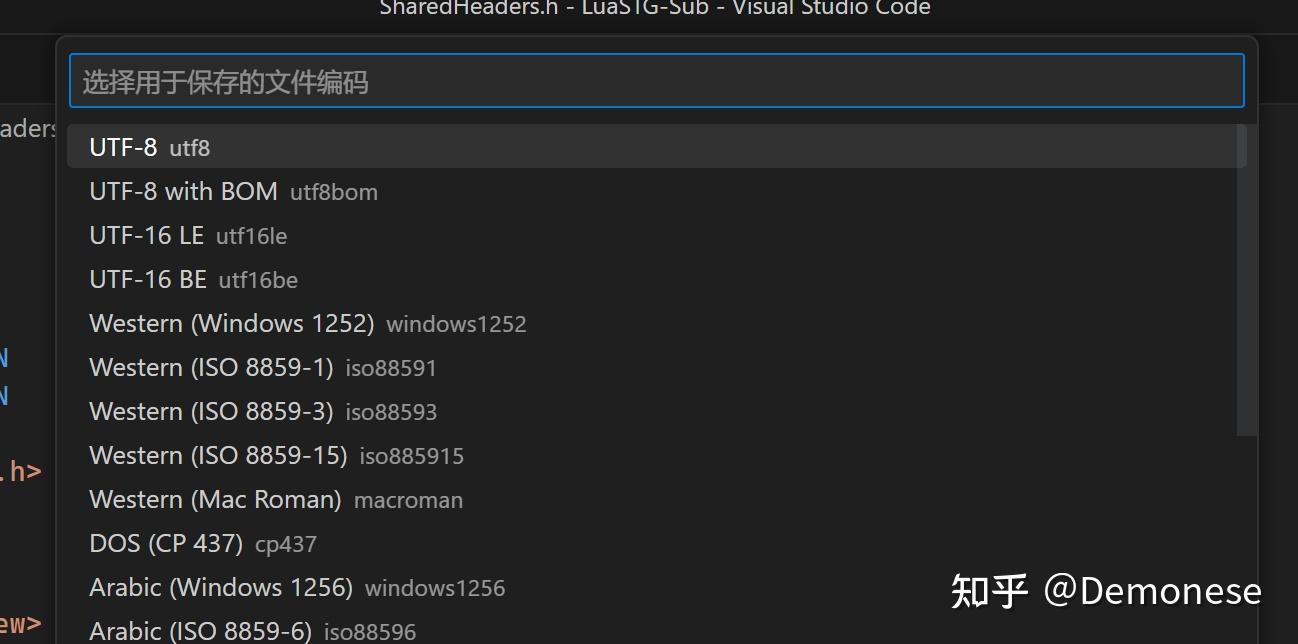Screen dimensions: 1298x644
Task: Pick UTF-16 BE from the list
Action: (x=656, y=279)
